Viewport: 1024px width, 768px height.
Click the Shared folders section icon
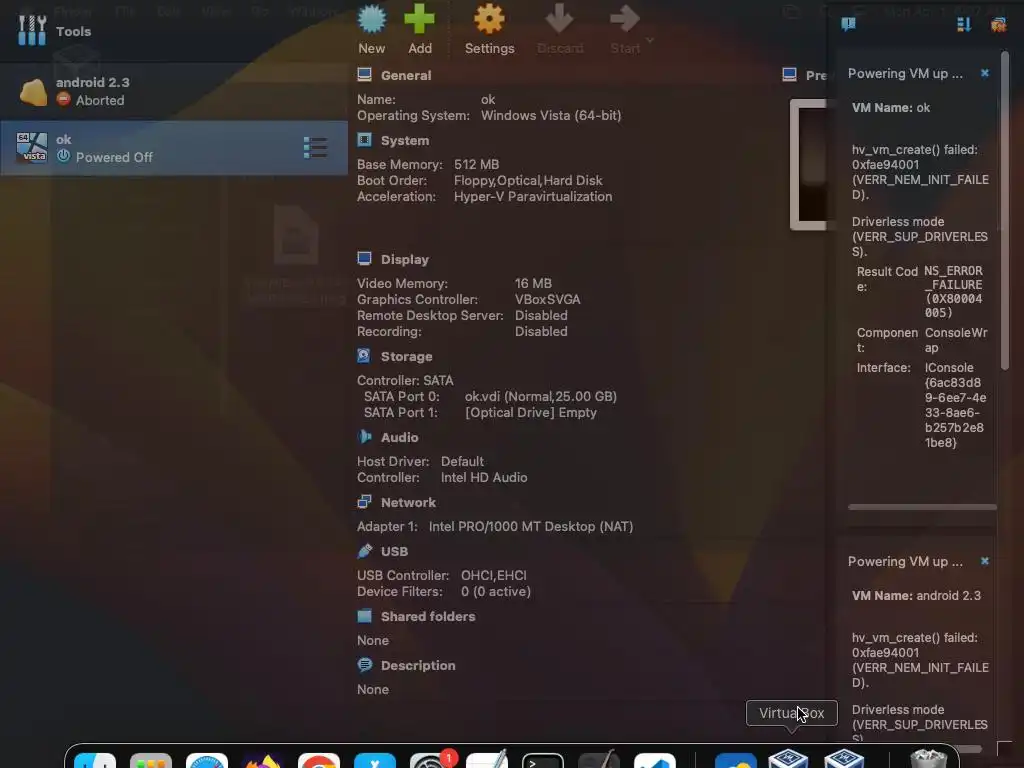tap(364, 616)
